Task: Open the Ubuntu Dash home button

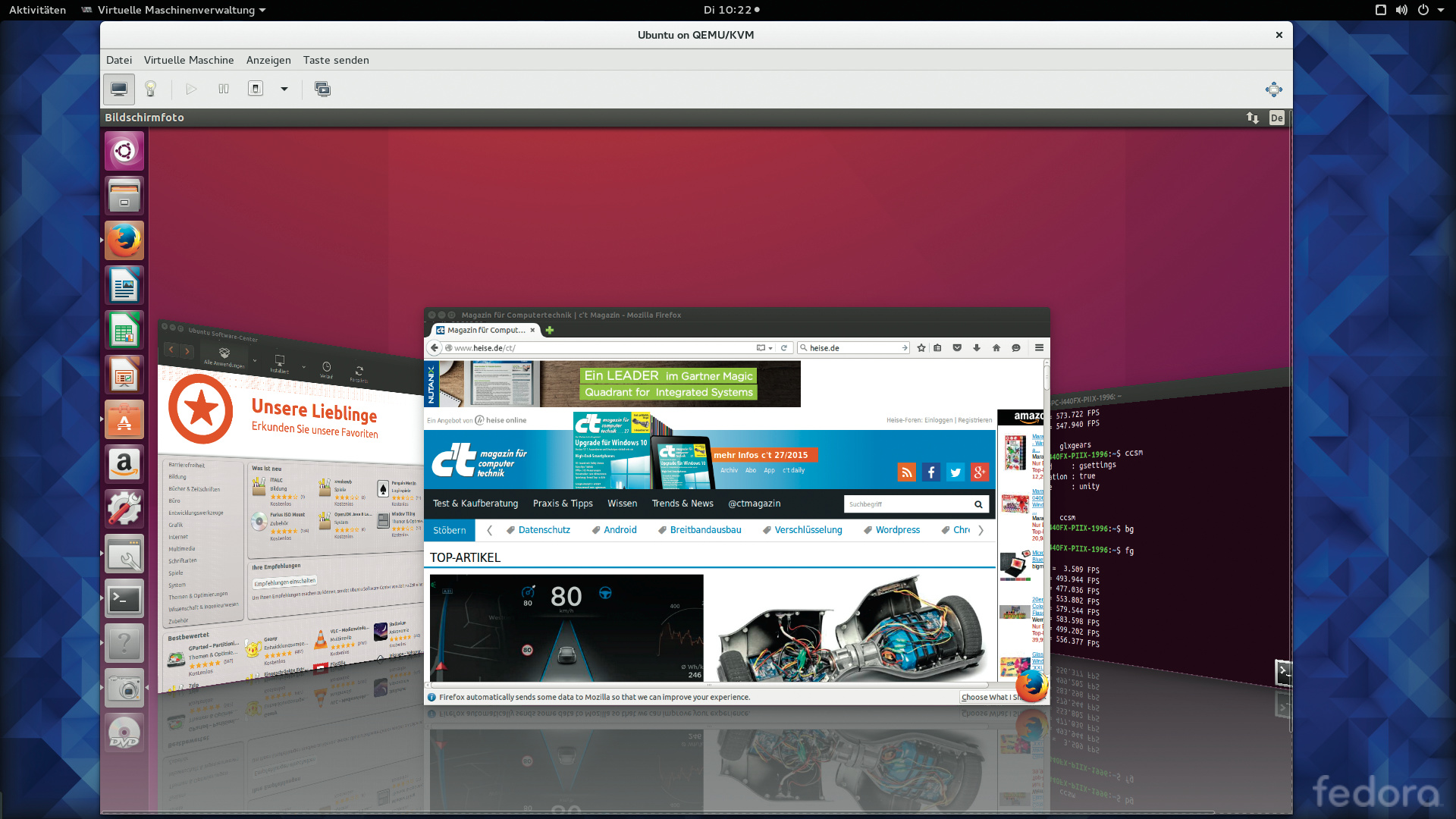Action: click(124, 151)
